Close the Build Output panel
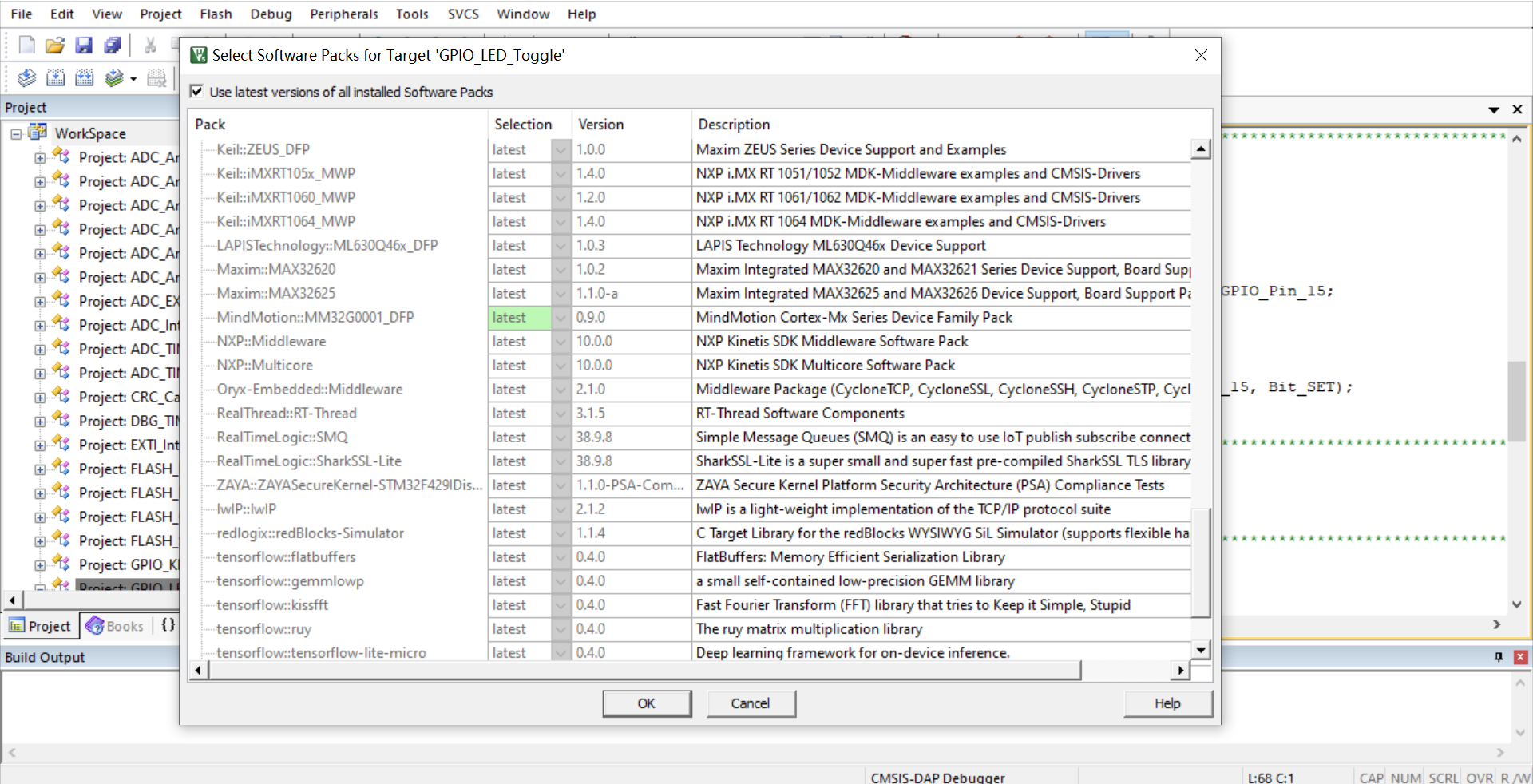Image resolution: width=1533 pixels, height=784 pixels. 1520,657
